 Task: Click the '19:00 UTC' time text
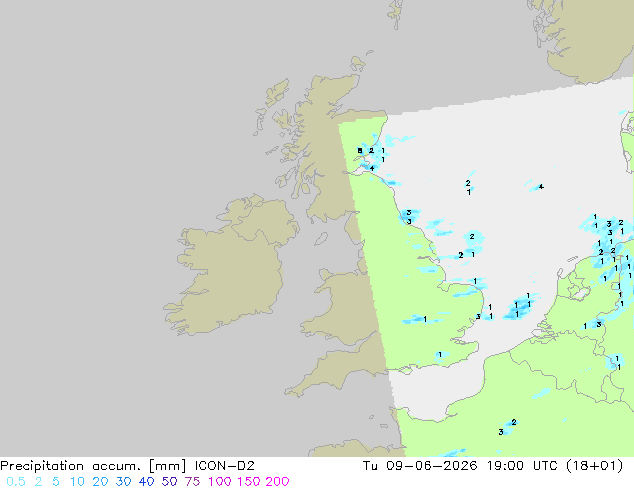tap(521, 466)
